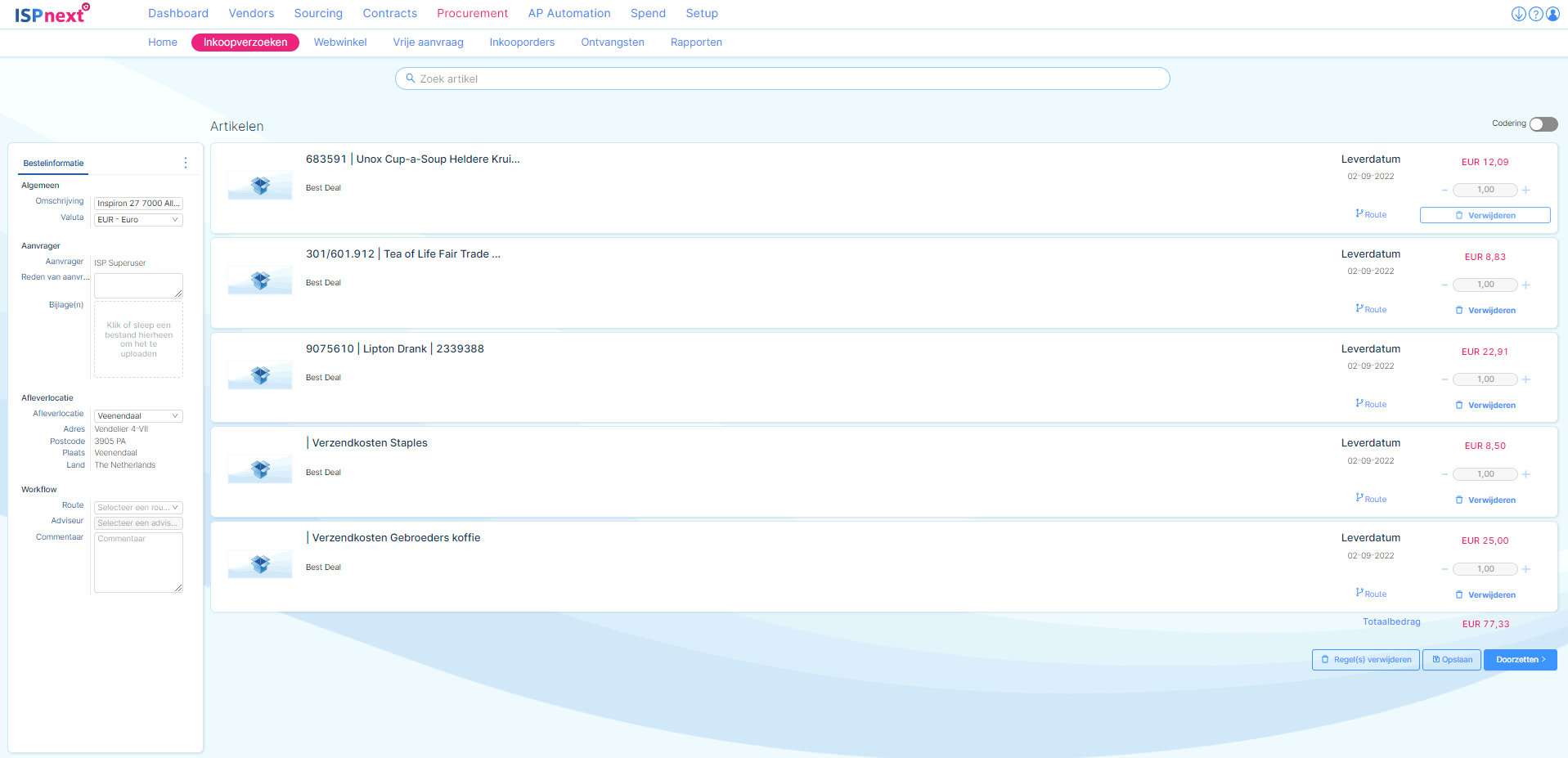This screenshot has width=1568, height=758.
Task: Remove the Lipton Drank line
Action: (1485, 405)
